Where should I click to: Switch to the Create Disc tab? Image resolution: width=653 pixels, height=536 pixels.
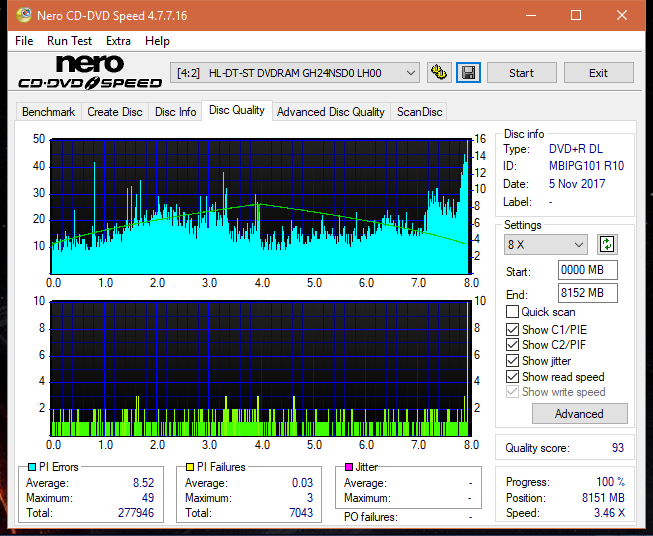(115, 112)
